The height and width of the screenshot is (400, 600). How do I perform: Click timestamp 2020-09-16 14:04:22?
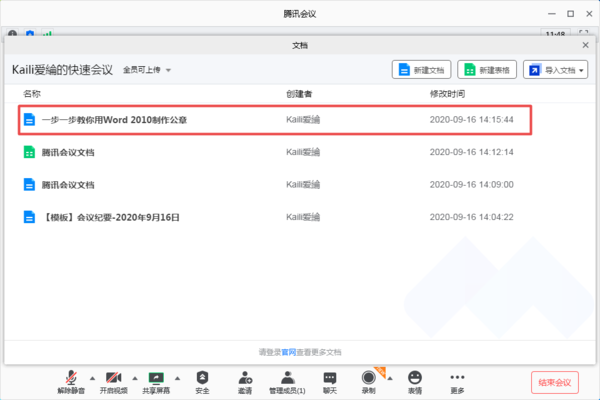coord(471,217)
